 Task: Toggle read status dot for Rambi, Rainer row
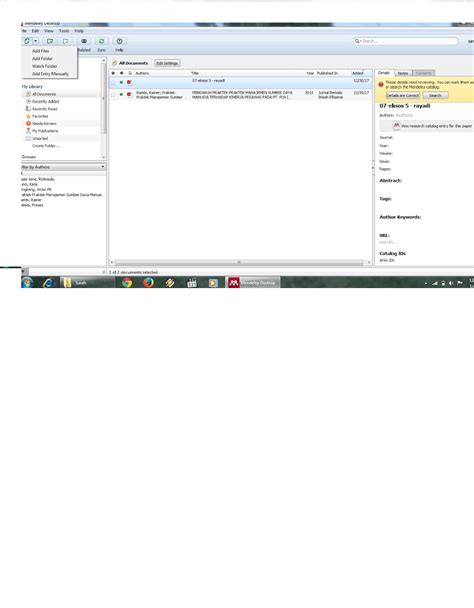[121, 95]
